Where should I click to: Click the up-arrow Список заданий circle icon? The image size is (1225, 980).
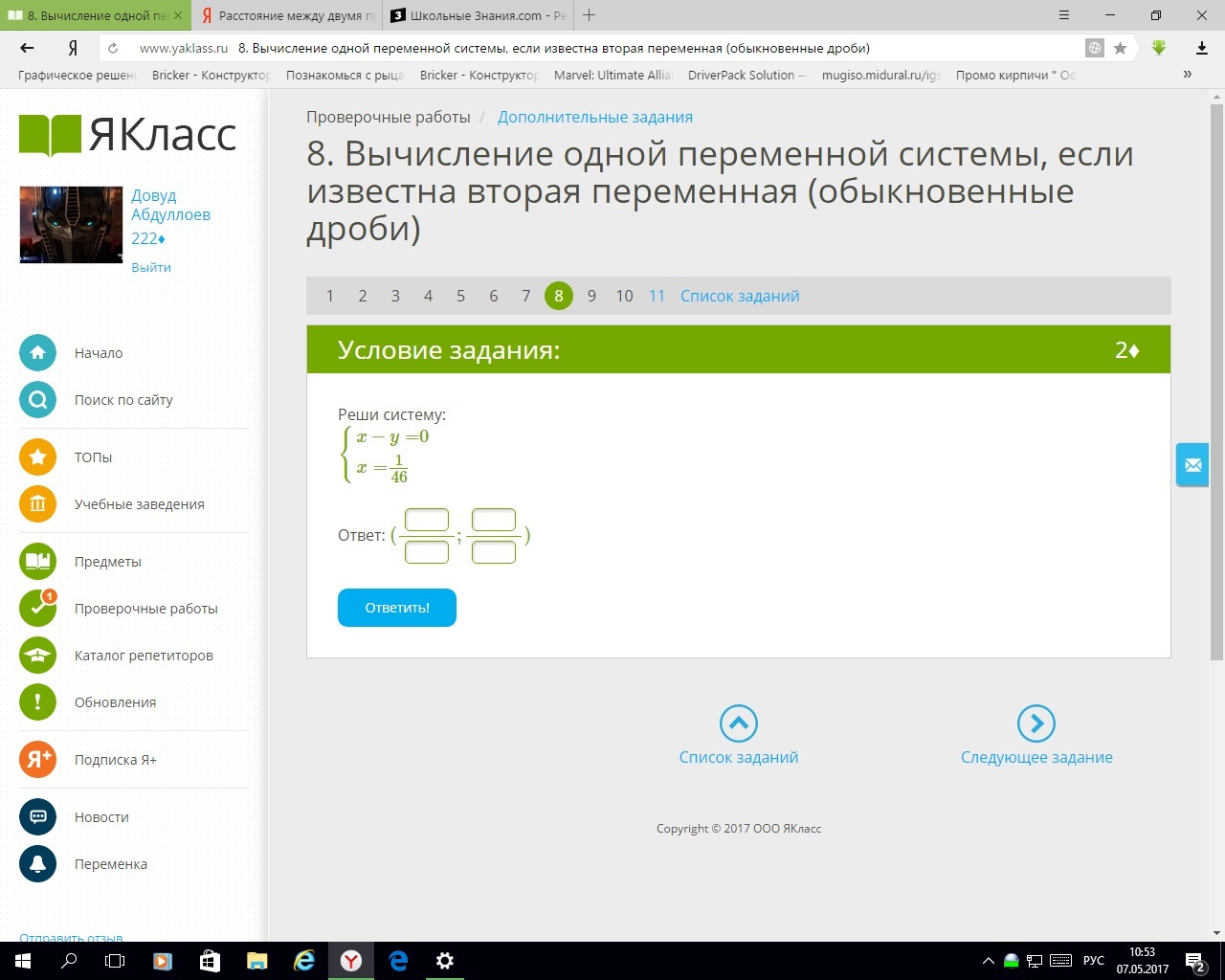739,724
